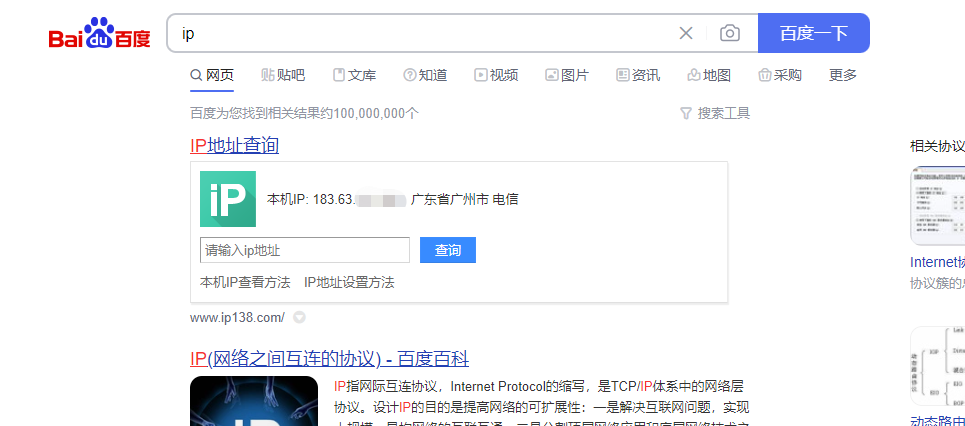
Task: Focus the 请输入ip地址 input field
Action: click(305, 251)
